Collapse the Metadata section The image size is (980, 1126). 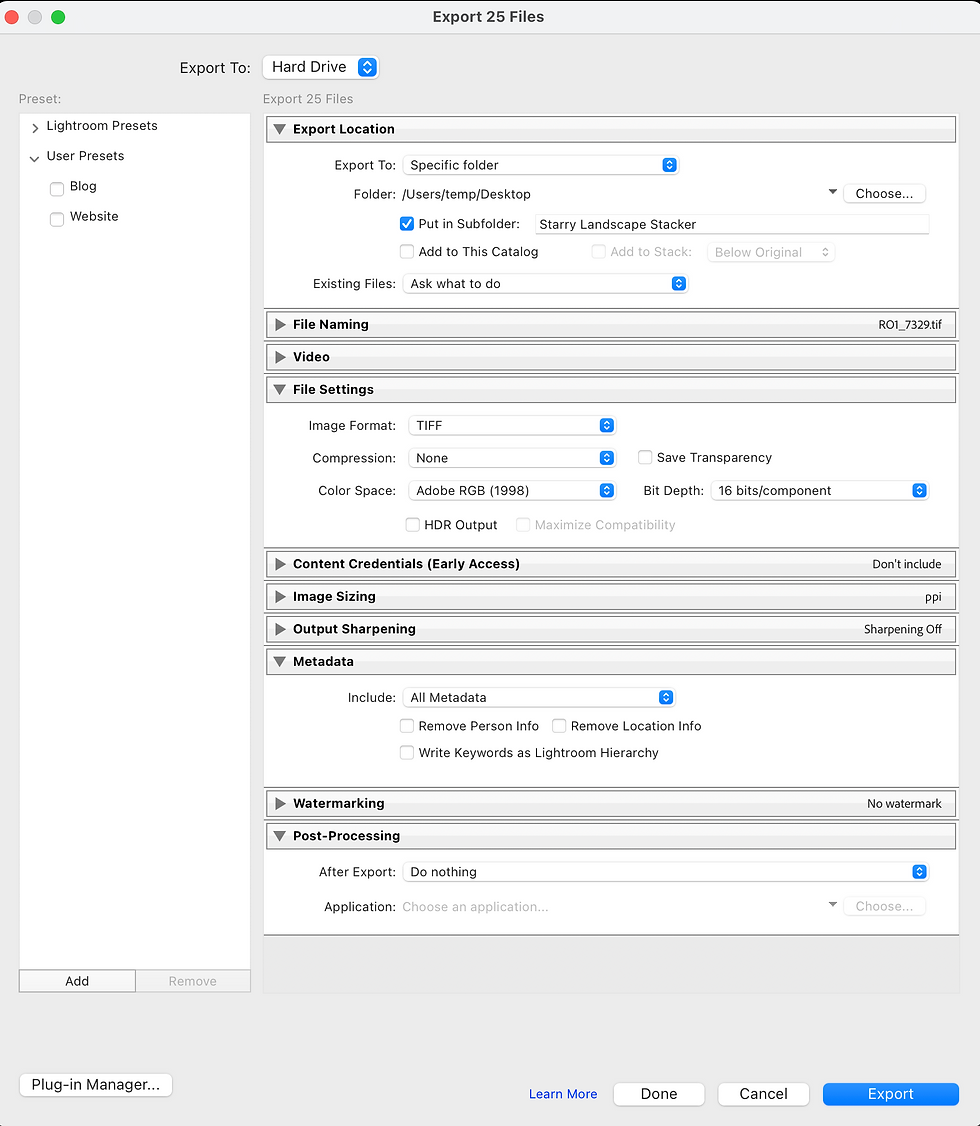280,661
